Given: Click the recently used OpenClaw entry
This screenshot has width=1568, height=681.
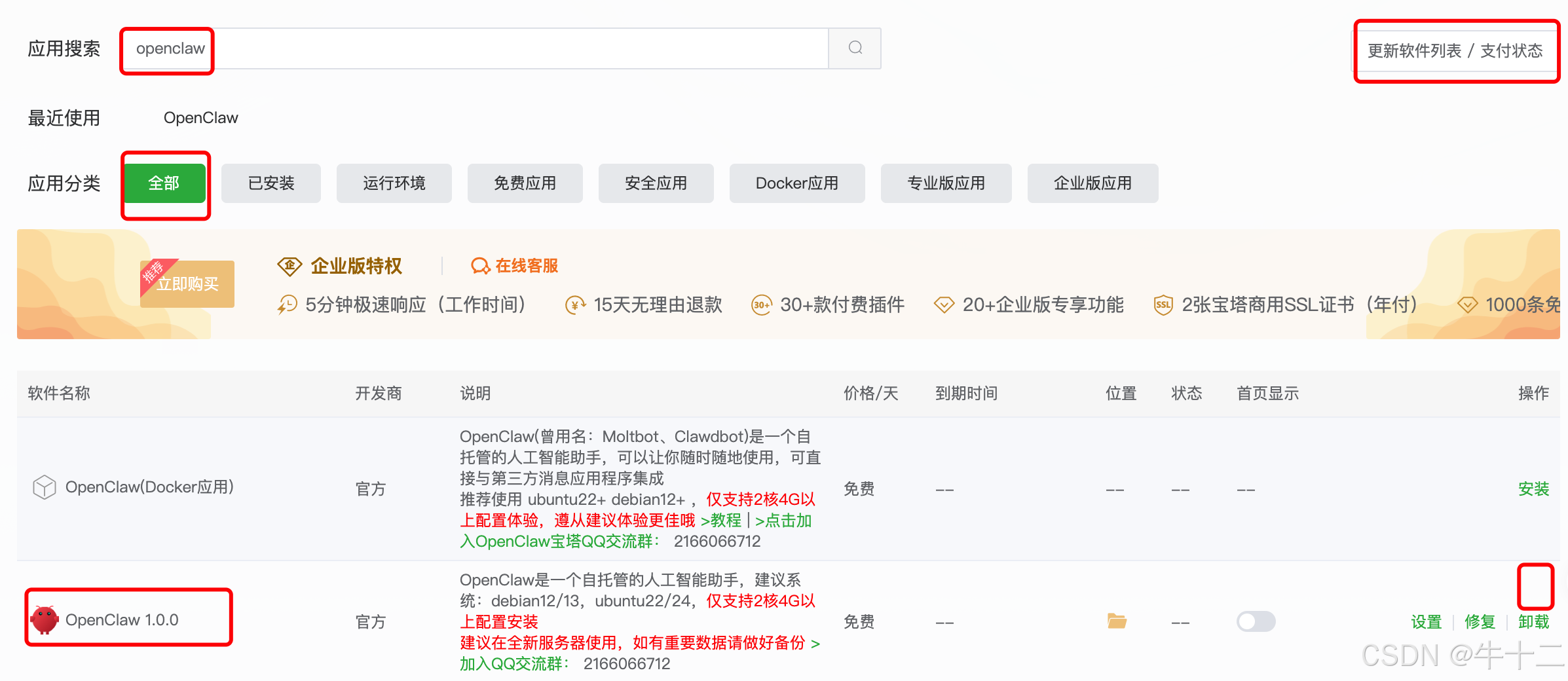Looking at the screenshot, I should click(x=201, y=118).
